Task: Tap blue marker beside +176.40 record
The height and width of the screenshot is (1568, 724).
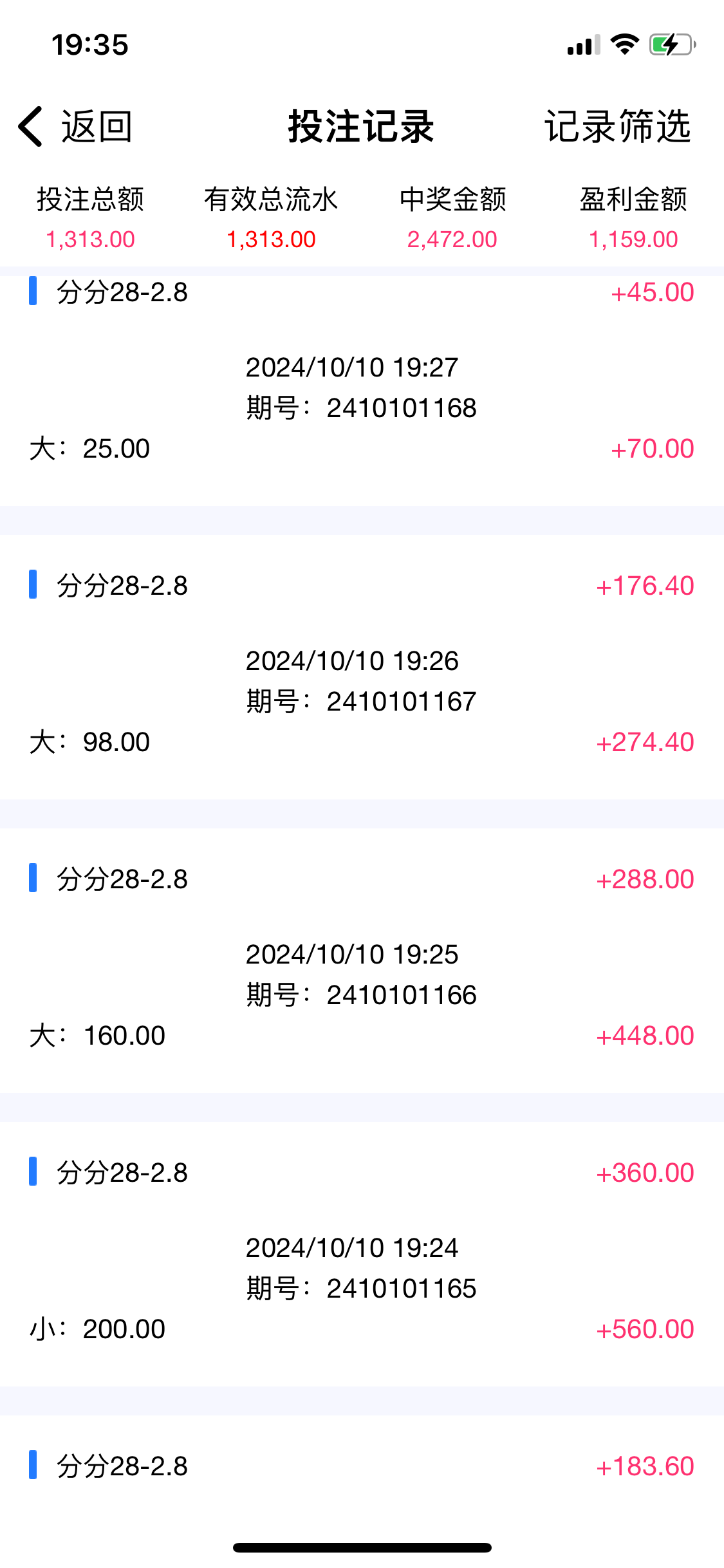Action: click(x=33, y=584)
